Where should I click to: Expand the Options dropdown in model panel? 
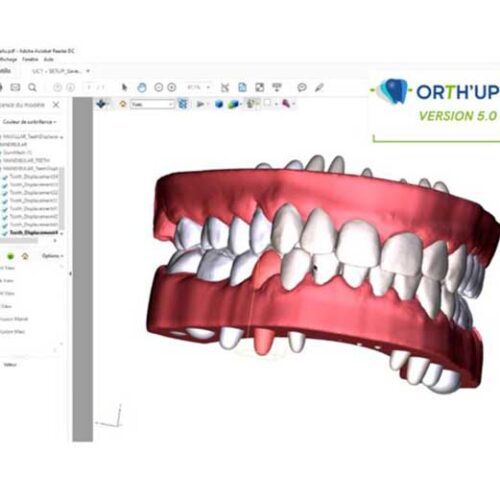pos(52,256)
